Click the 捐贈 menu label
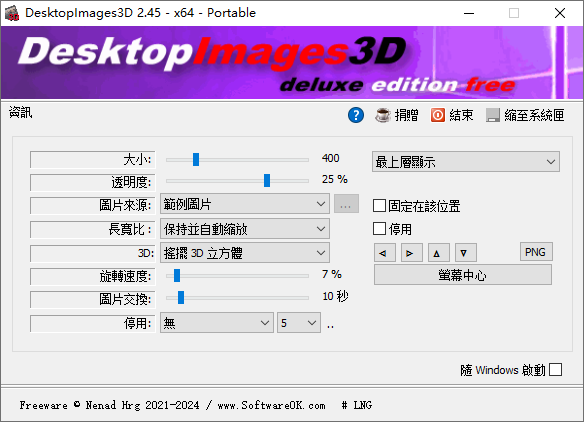 (x=406, y=115)
